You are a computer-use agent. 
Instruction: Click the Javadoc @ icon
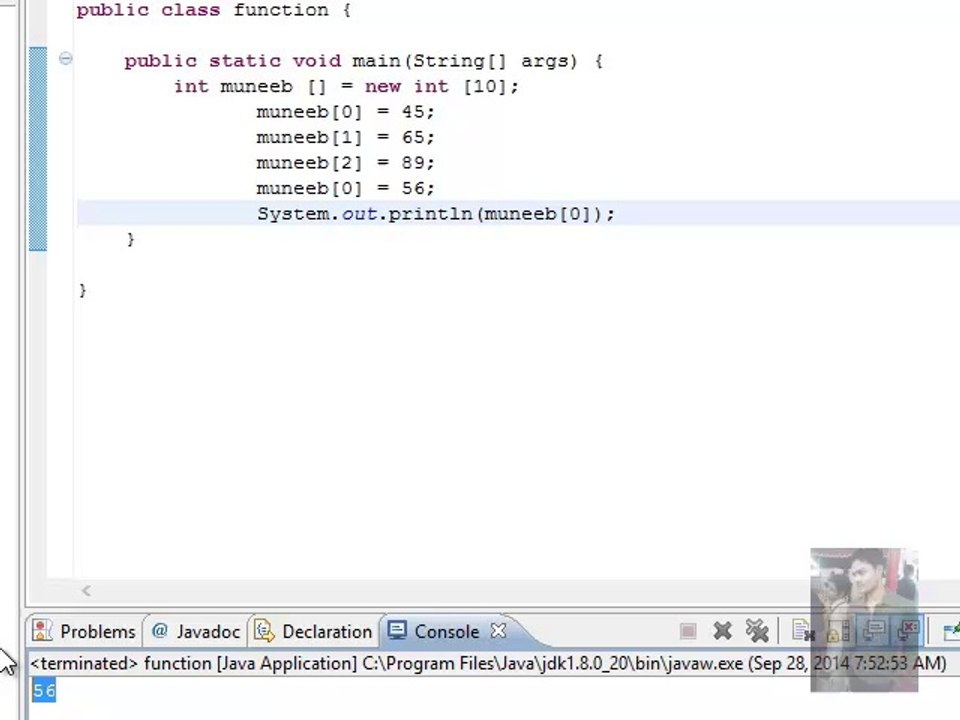[160, 631]
